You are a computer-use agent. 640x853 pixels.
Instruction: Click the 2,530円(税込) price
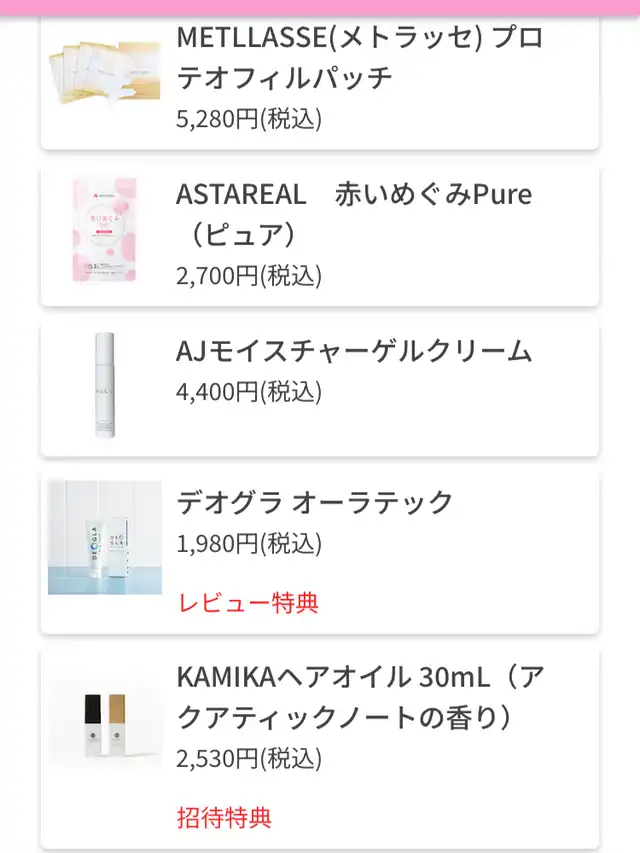pyautogui.click(x=249, y=759)
